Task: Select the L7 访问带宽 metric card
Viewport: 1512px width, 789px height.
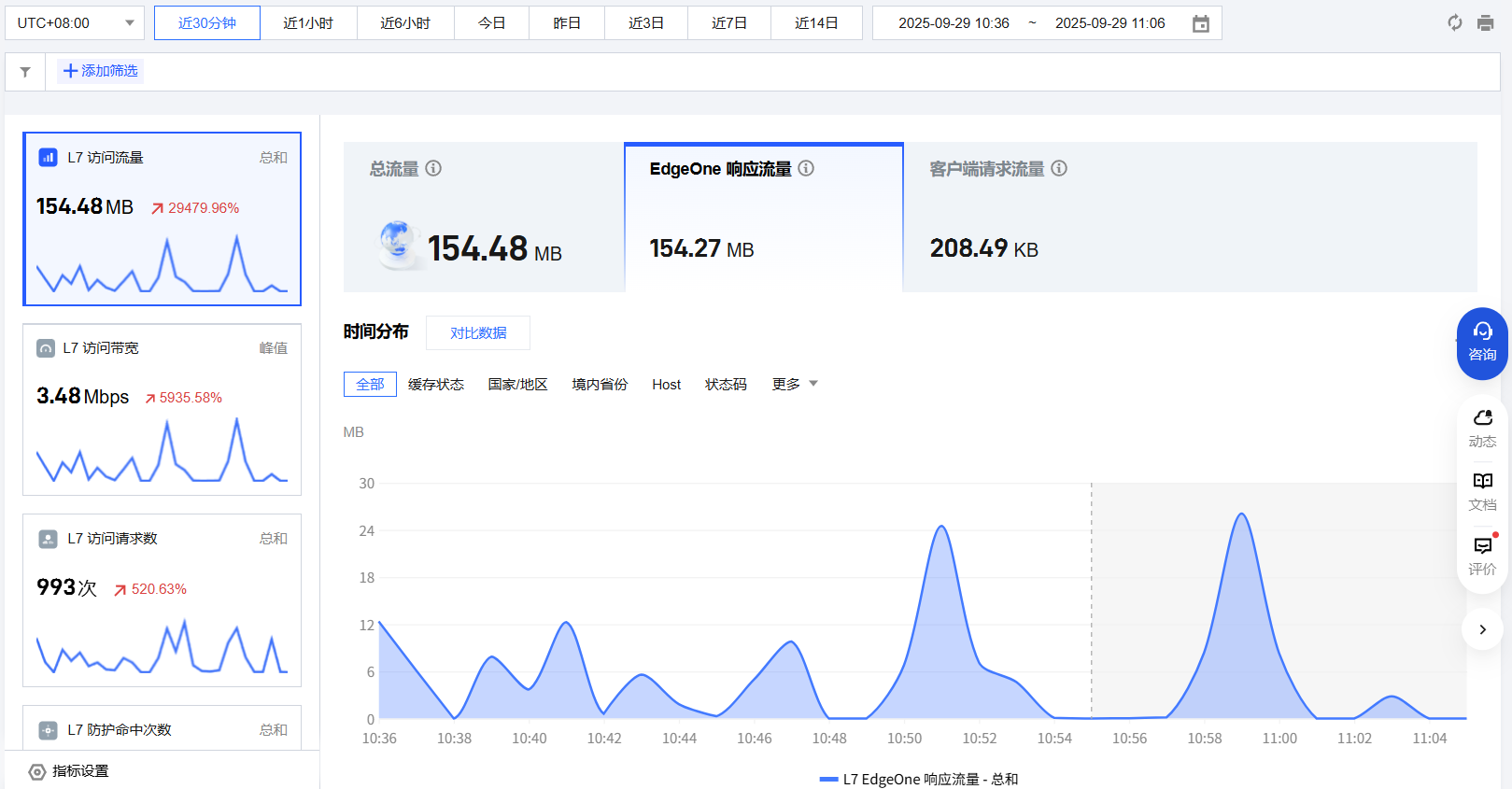Action: [162, 409]
